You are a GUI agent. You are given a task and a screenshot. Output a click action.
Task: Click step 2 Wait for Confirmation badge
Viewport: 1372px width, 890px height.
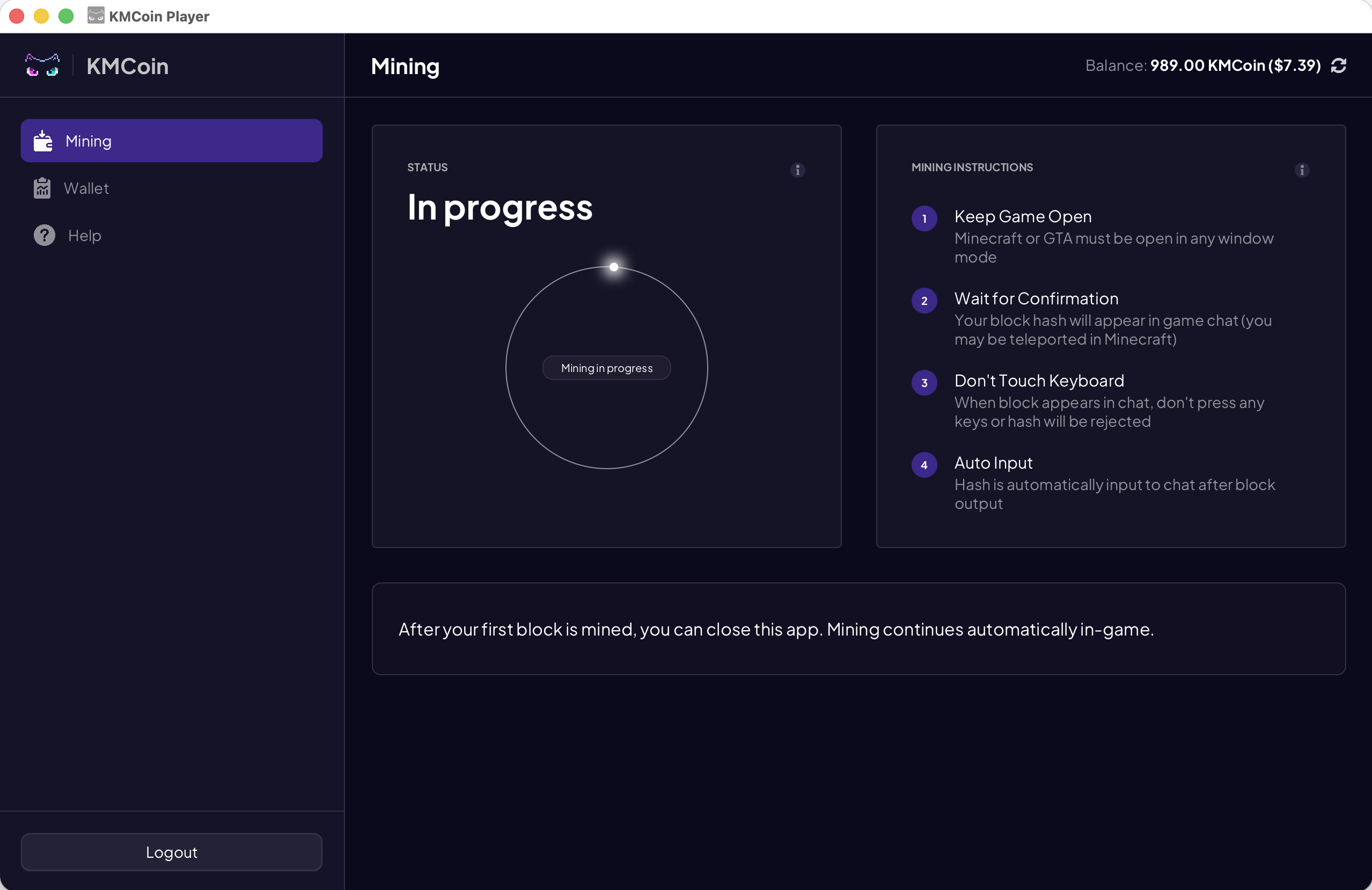pos(923,301)
